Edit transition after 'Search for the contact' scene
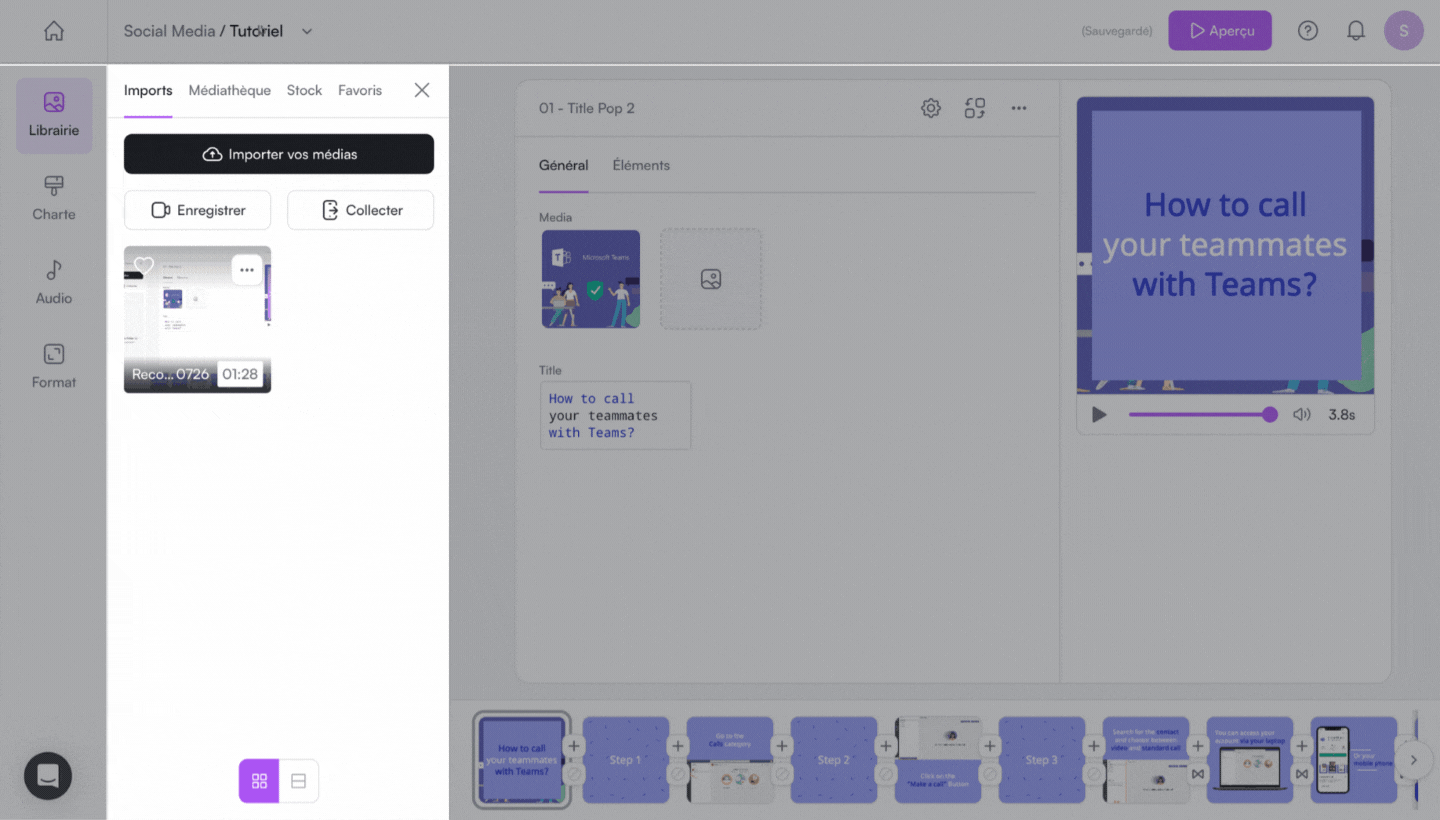This screenshot has height=820, width=1440. (x=1198, y=774)
